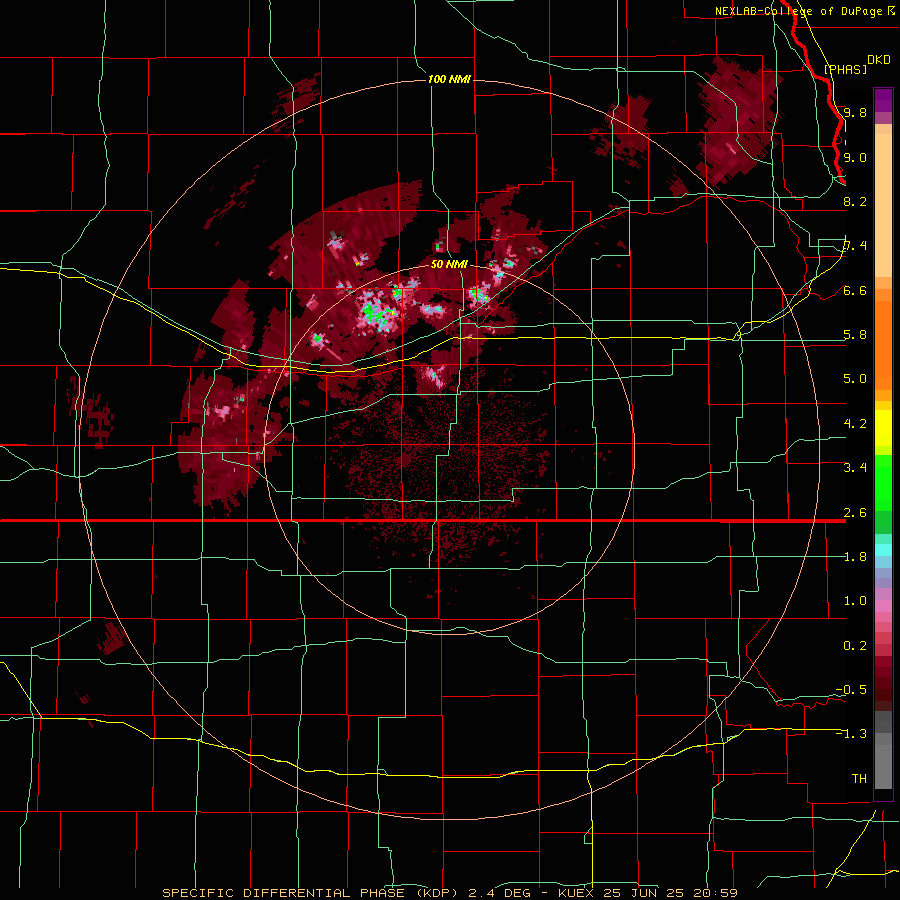This screenshot has width=900, height=900.
Task: Click the Specific Differential Phase (KDP) caption
Action: click(310, 893)
